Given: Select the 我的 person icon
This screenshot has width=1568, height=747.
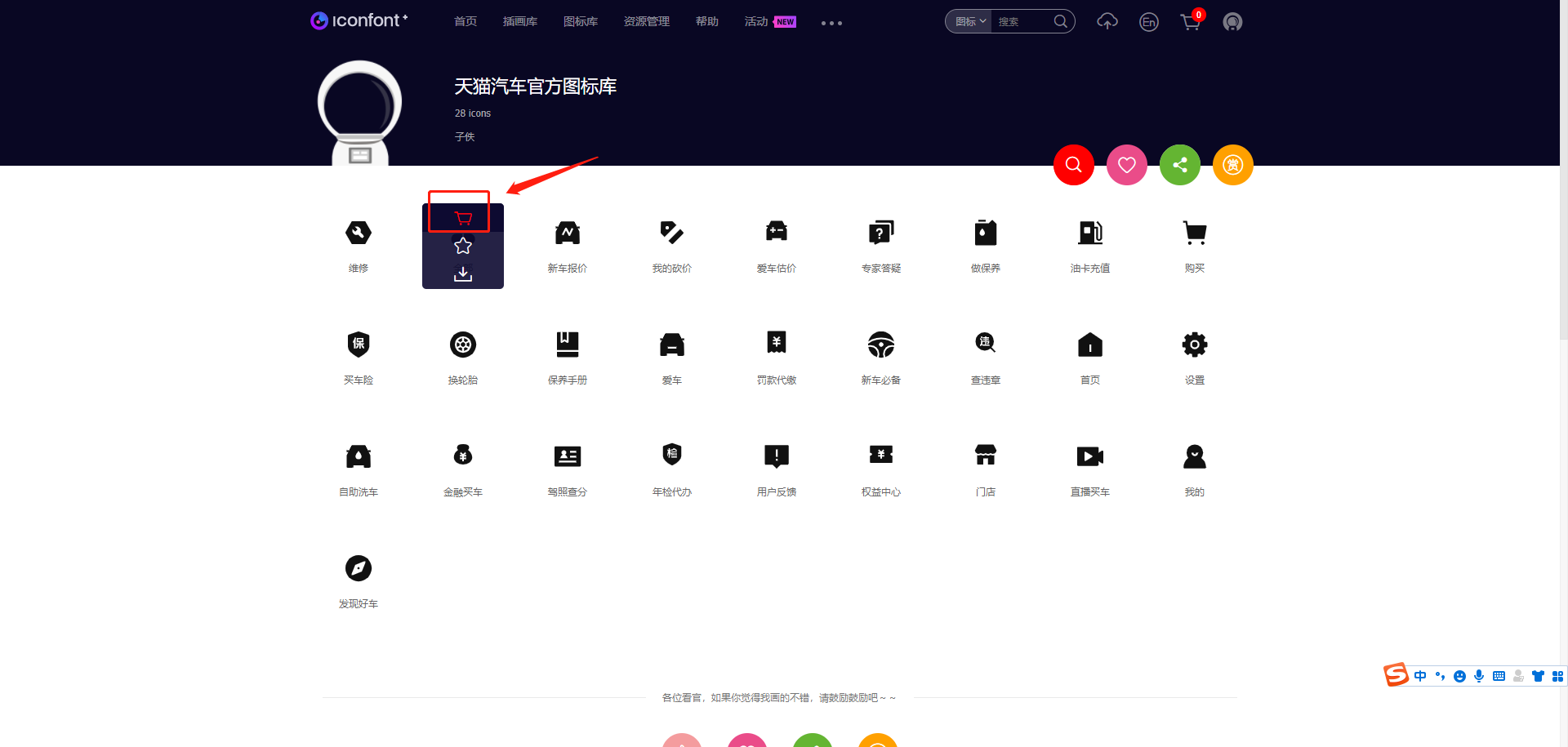Looking at the screenshot, I should 1195,456.
